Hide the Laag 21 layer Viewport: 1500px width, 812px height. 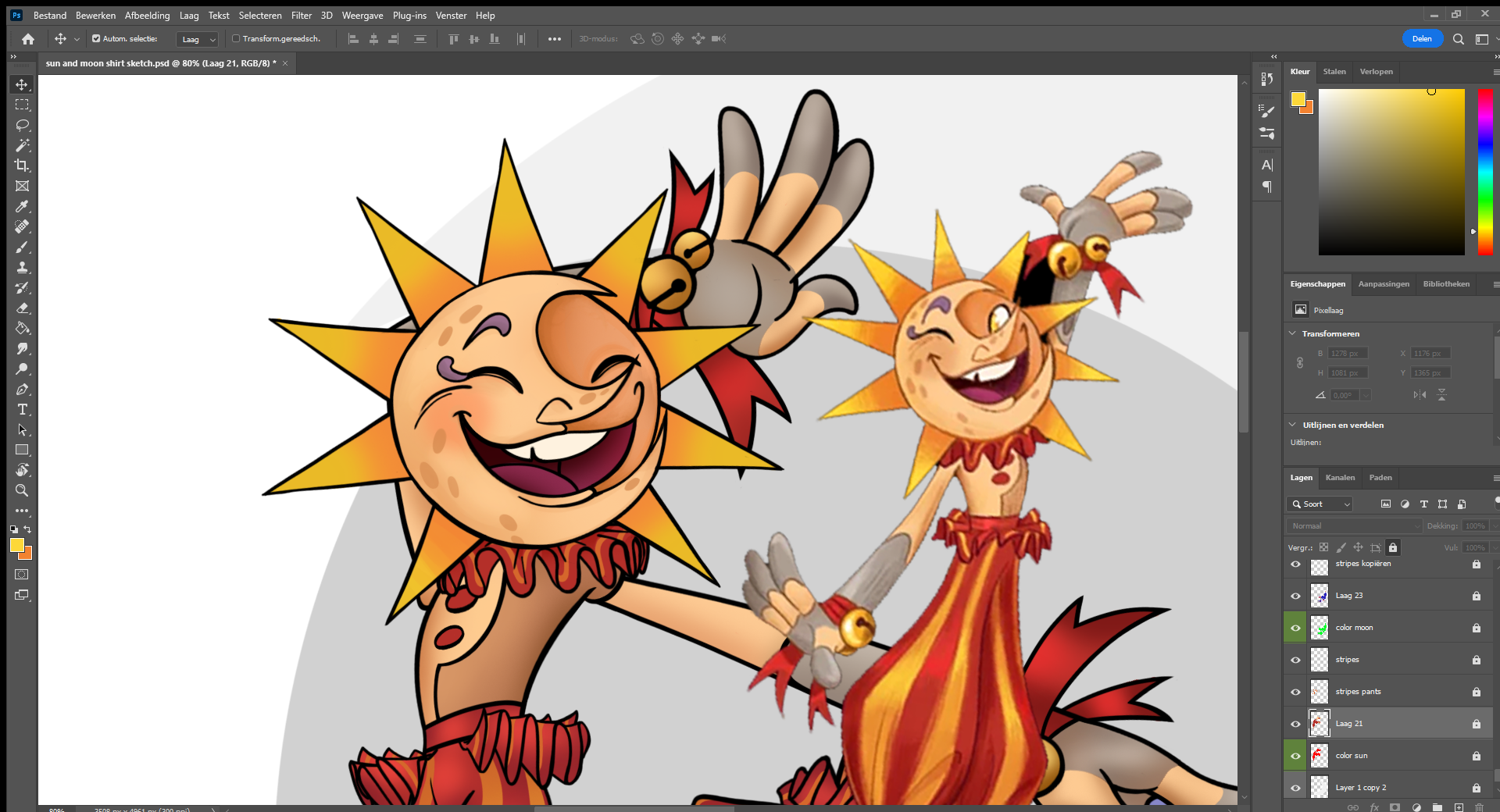coord(1295,724)
